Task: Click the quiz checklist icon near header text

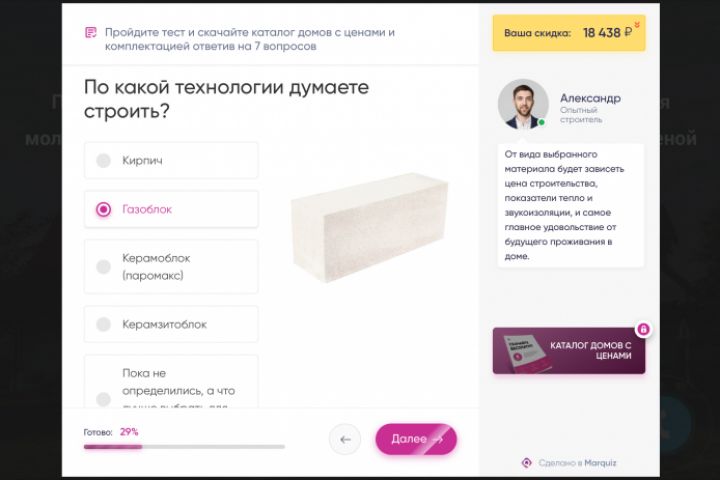Action: pos(90,33)
